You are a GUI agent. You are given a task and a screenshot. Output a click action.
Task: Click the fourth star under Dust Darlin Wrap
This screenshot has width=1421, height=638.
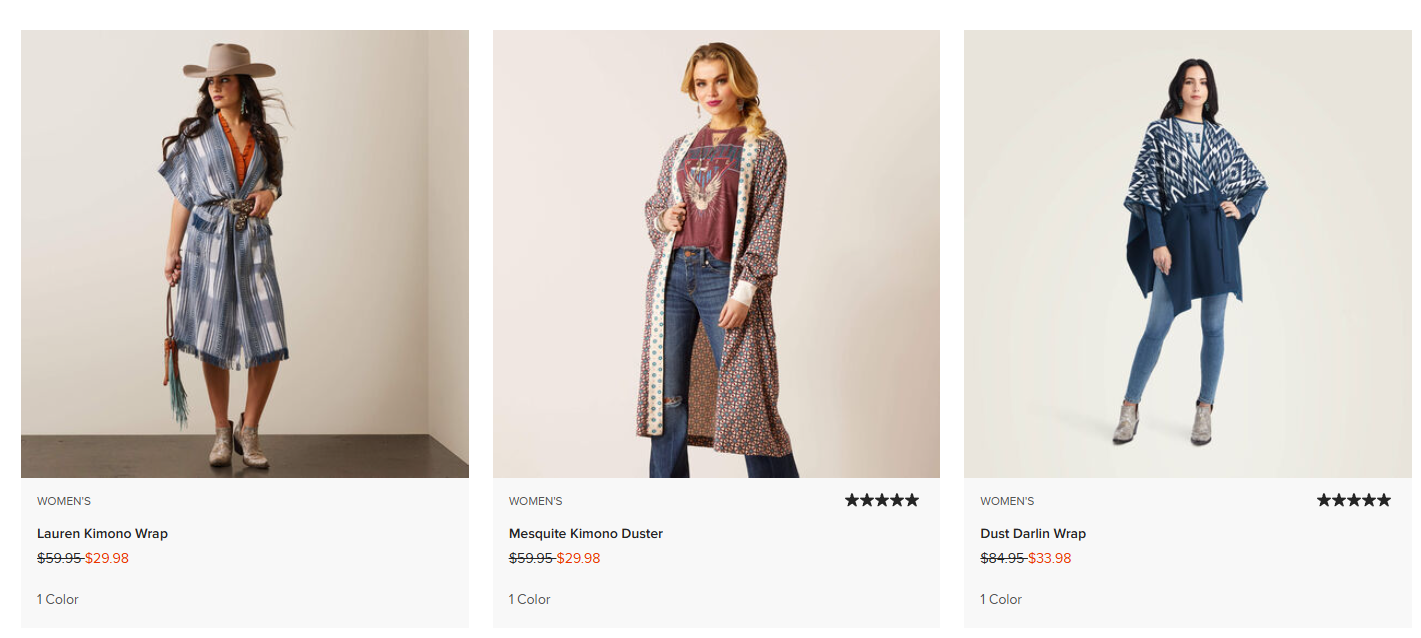point(1368,498)
